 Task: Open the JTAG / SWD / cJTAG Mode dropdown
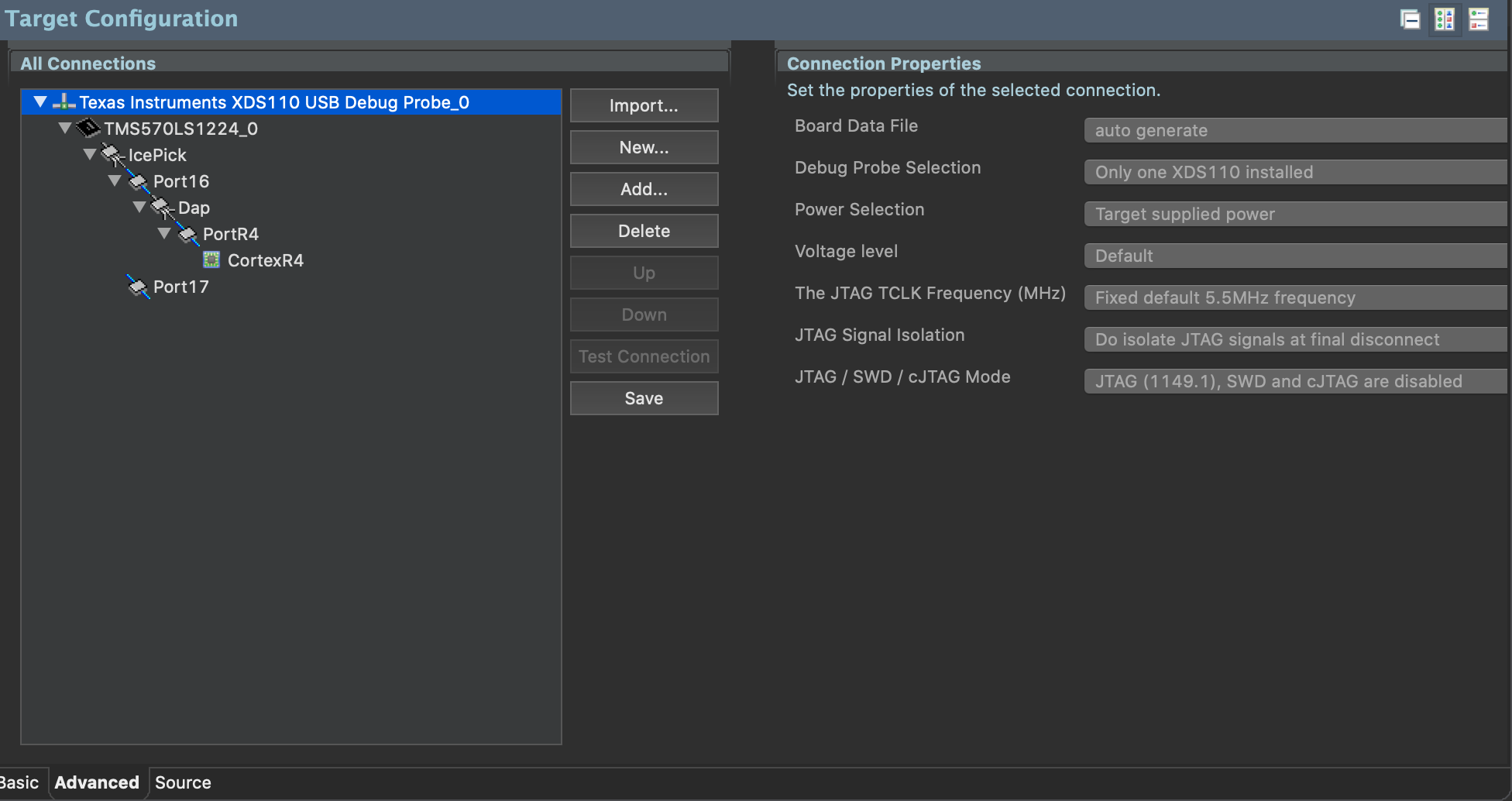click(x=1296, y=381)
